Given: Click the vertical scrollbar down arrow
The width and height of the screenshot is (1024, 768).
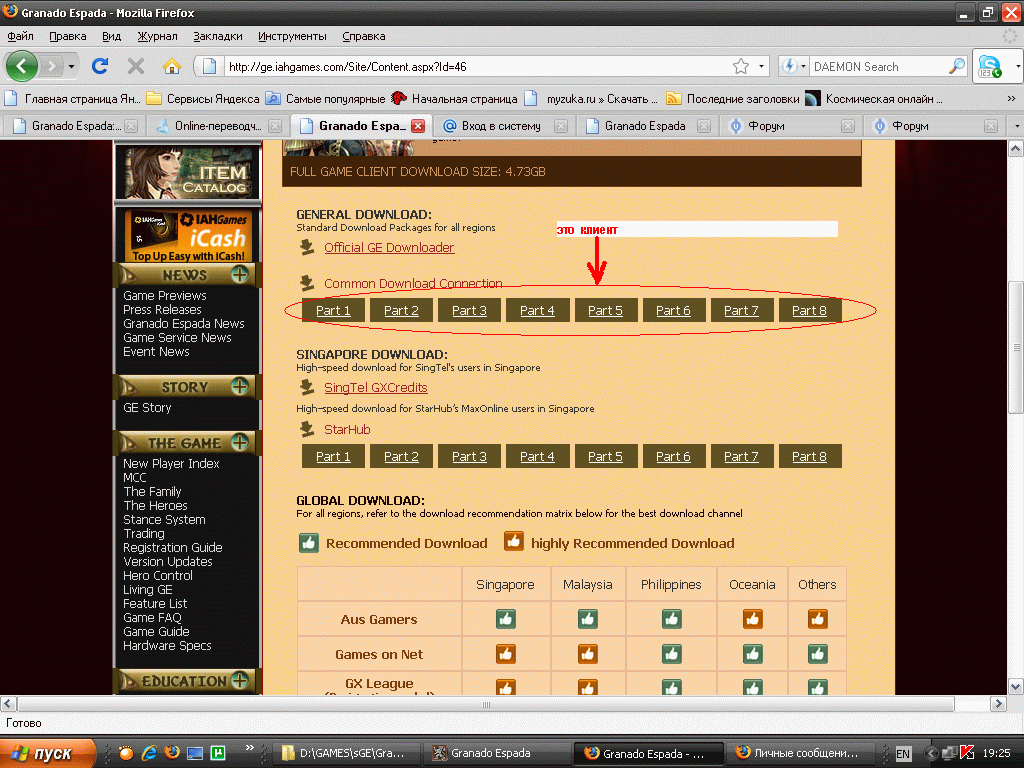Looking at the screenshot, I should click(1016, 686).
